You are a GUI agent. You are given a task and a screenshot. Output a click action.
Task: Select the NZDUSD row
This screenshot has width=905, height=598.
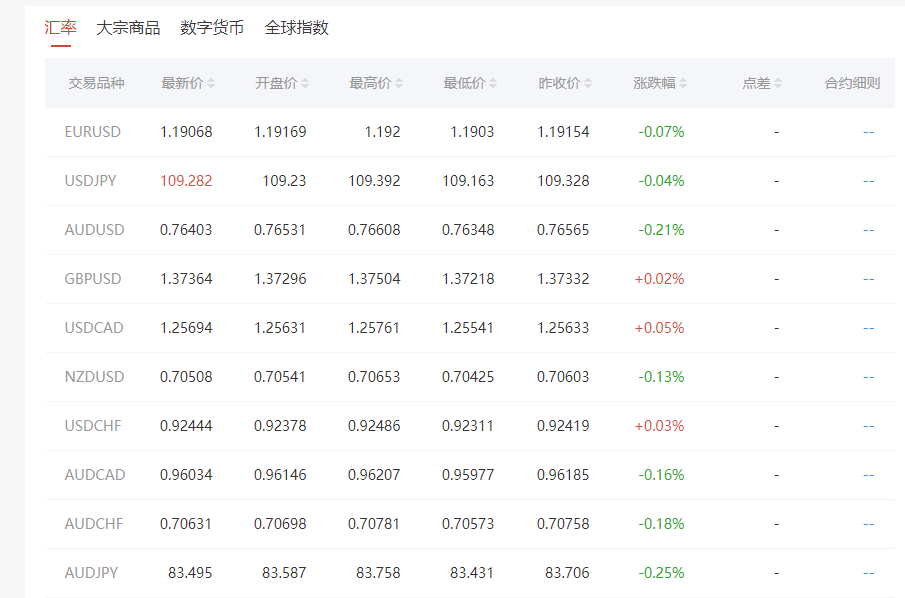94,377
